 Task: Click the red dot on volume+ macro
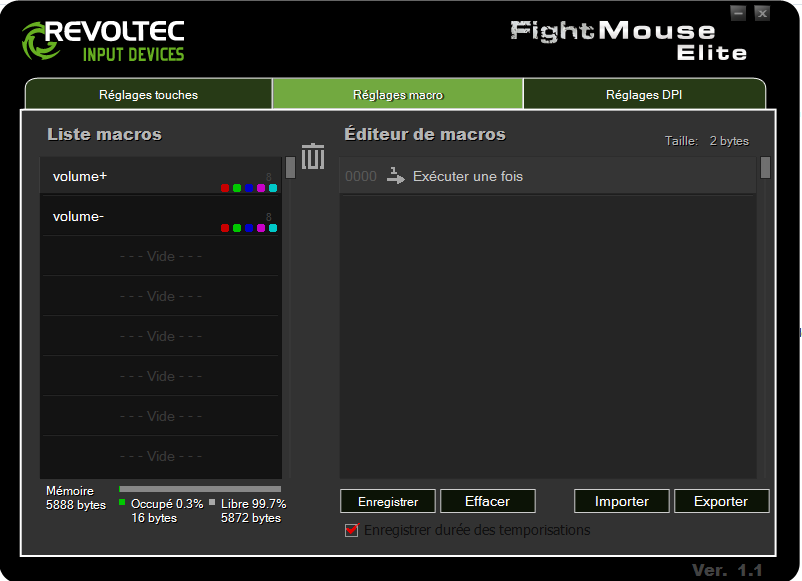pyautogui.click(x=225, y=188)
